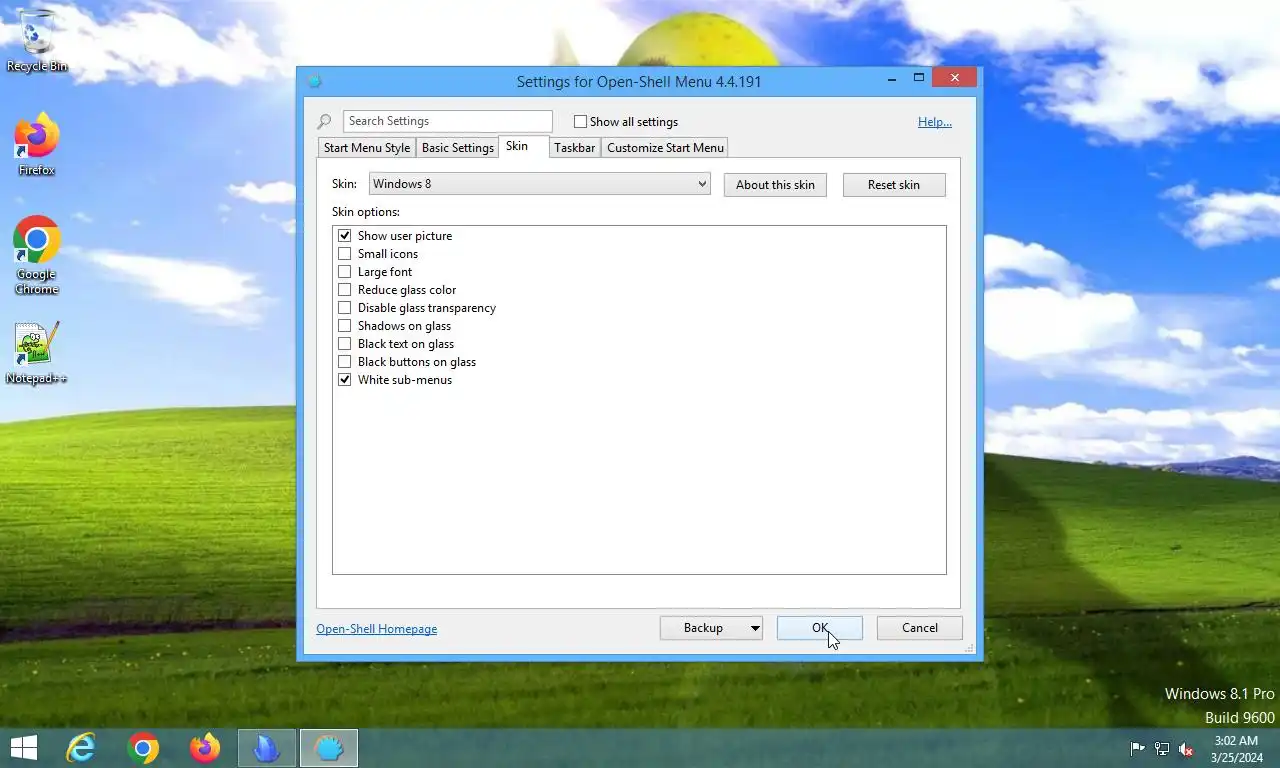Image resolution: width=1280 pixels, height=768 pixels.
Task: Click the Open-Shell shell taskbar icon
Action: [x=329, y=748]
